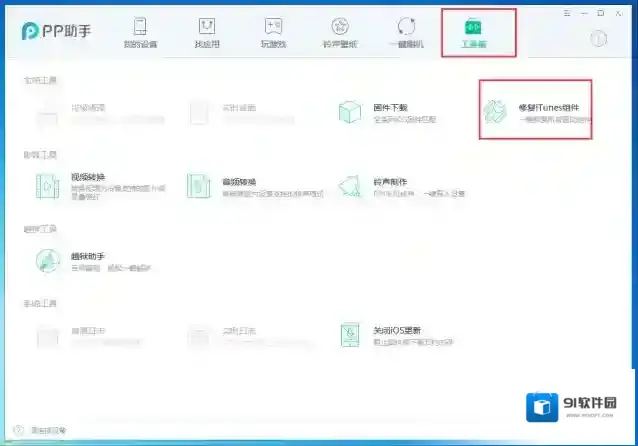Click the 固件下载 firmware cube icon

pyautogui.click(x=348, y=111)
